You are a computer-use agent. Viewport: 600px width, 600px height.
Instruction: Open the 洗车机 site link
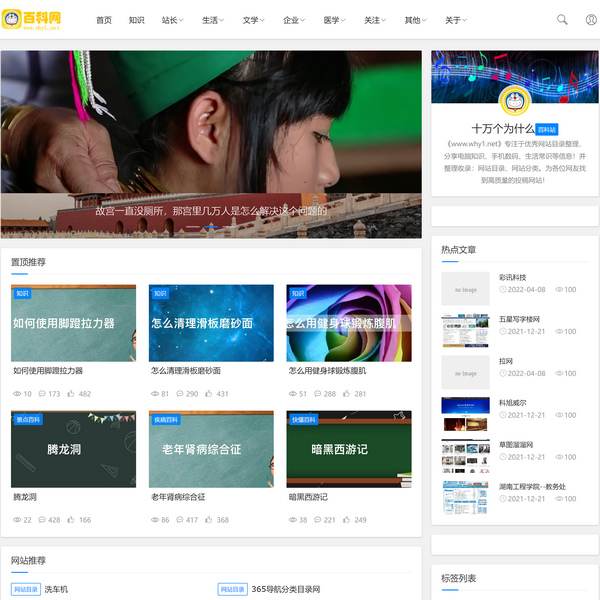coord(56,589)
